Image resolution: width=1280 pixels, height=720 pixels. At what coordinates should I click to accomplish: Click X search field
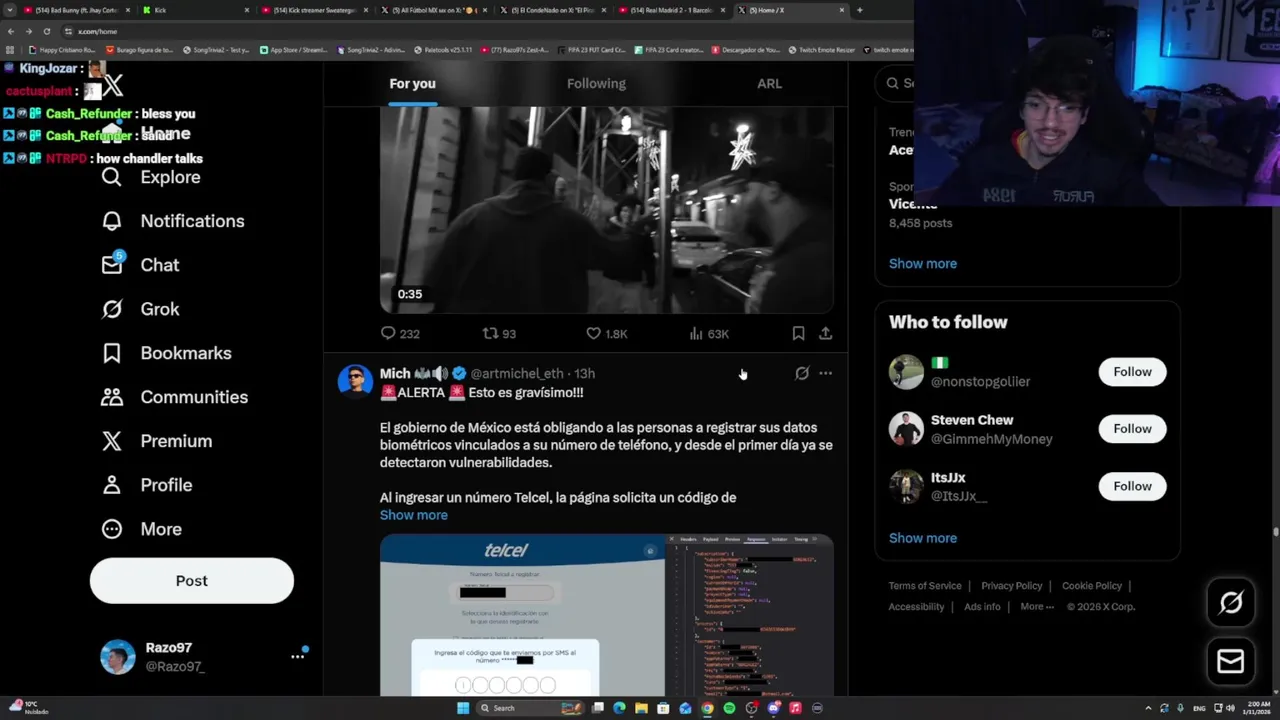click(897, 83)
